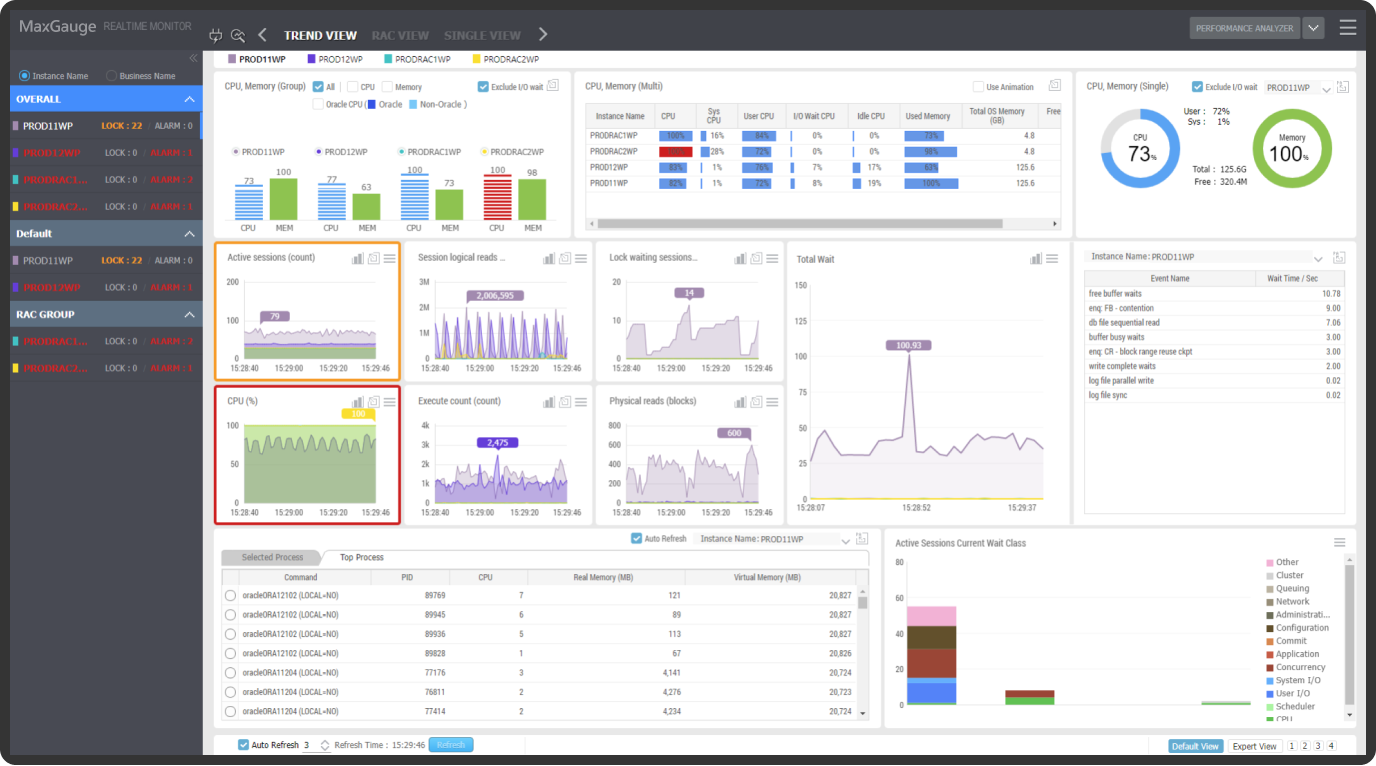Open instance dropdown in CPU, Memory (Single)

point(1326,89)
